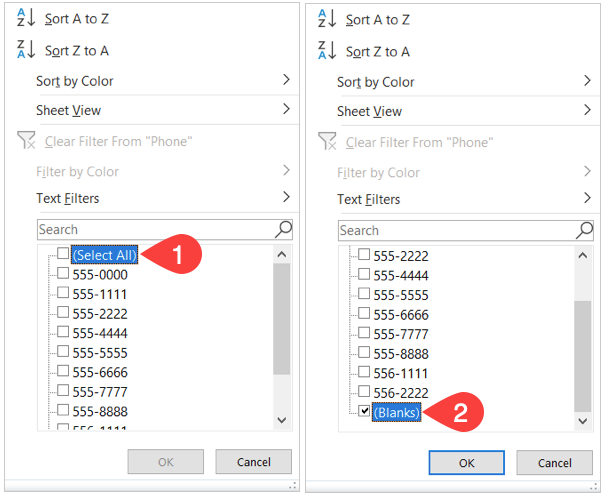Click the Clear Filter funnel icon in right panel
The image size is (610, 496).
point(326,142)
